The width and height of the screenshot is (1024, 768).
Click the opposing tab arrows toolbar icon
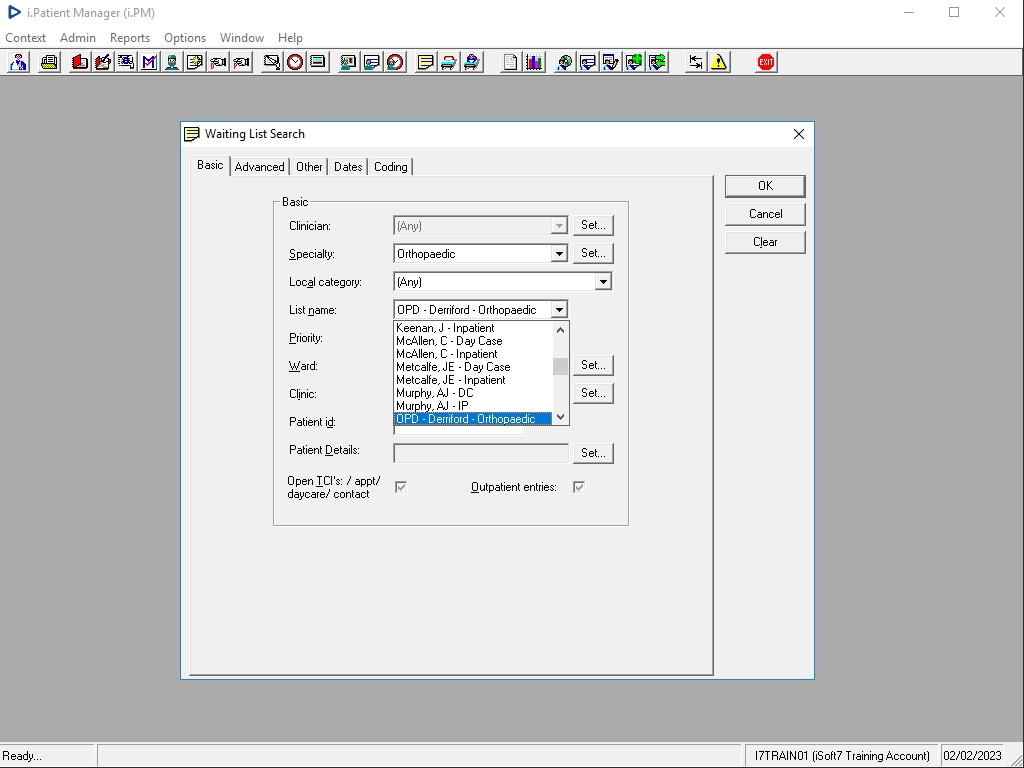click(x=696, y=62)
